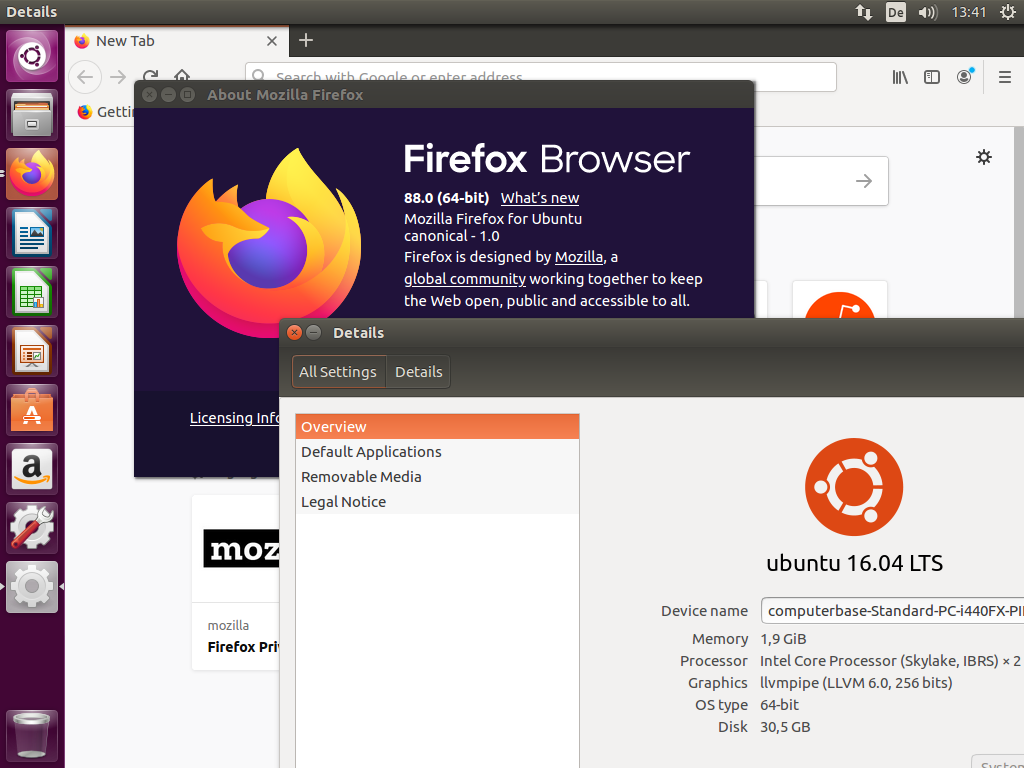Image resolution: width=1024 pixels, height=768 pixels.
Task: Open What's new link in About Firefox
Action: [539, 198]
